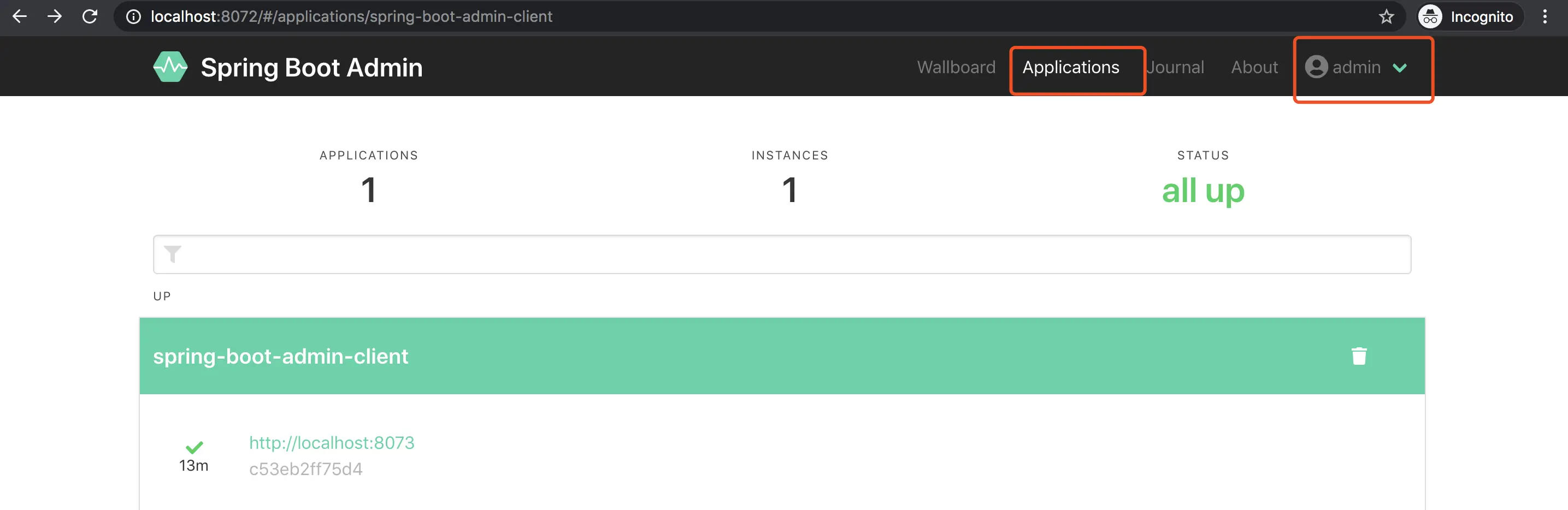Click the Spring Boot Admin hexagon logo
Screen dimensions: 1568x510
[170, 66]
